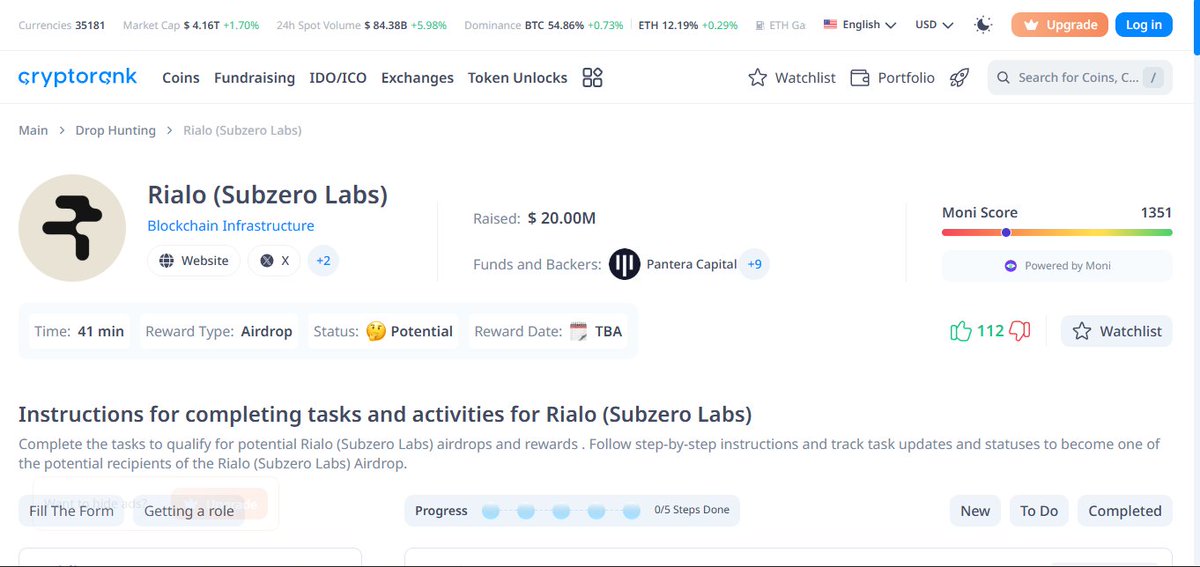Click the Time 41 min label
This screenshot has width=1200, height=567.
tap(79, 331)
